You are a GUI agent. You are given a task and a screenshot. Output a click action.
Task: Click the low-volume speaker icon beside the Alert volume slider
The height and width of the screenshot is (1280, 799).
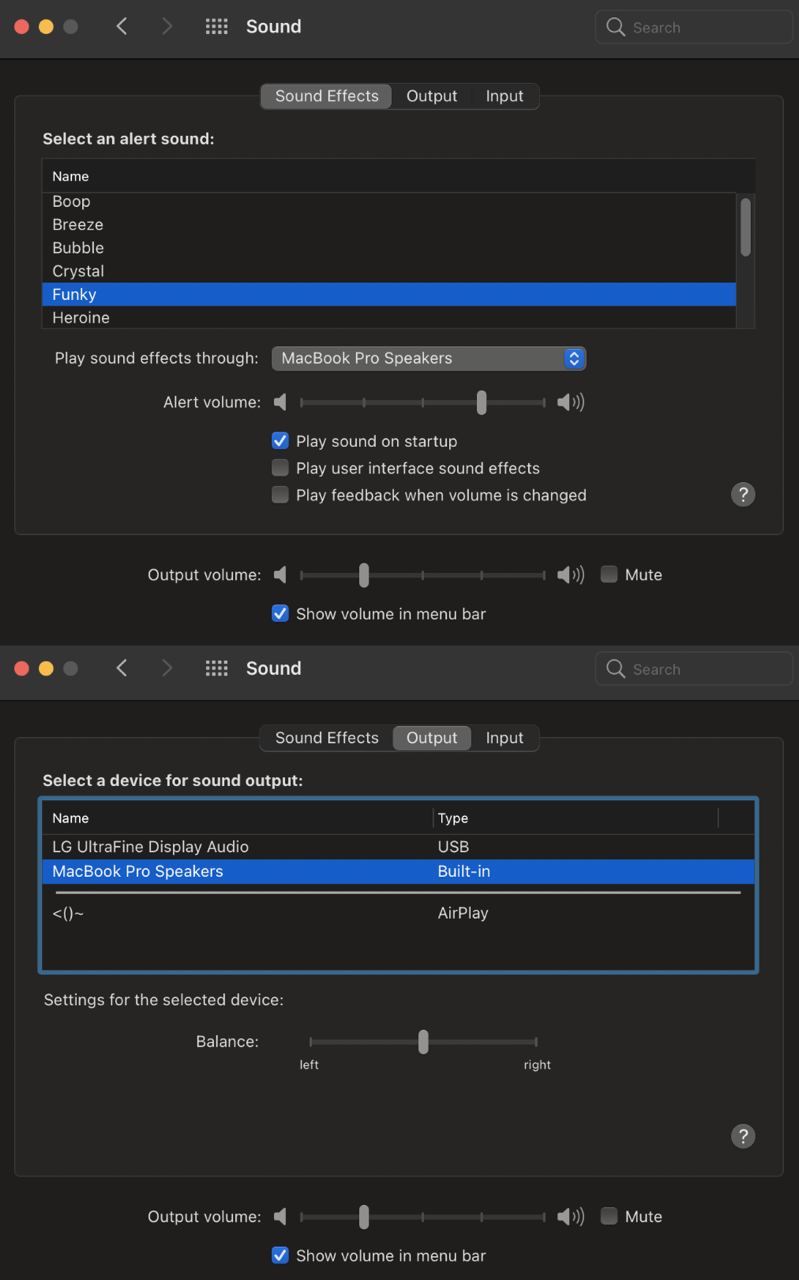[x=280, y=402]
